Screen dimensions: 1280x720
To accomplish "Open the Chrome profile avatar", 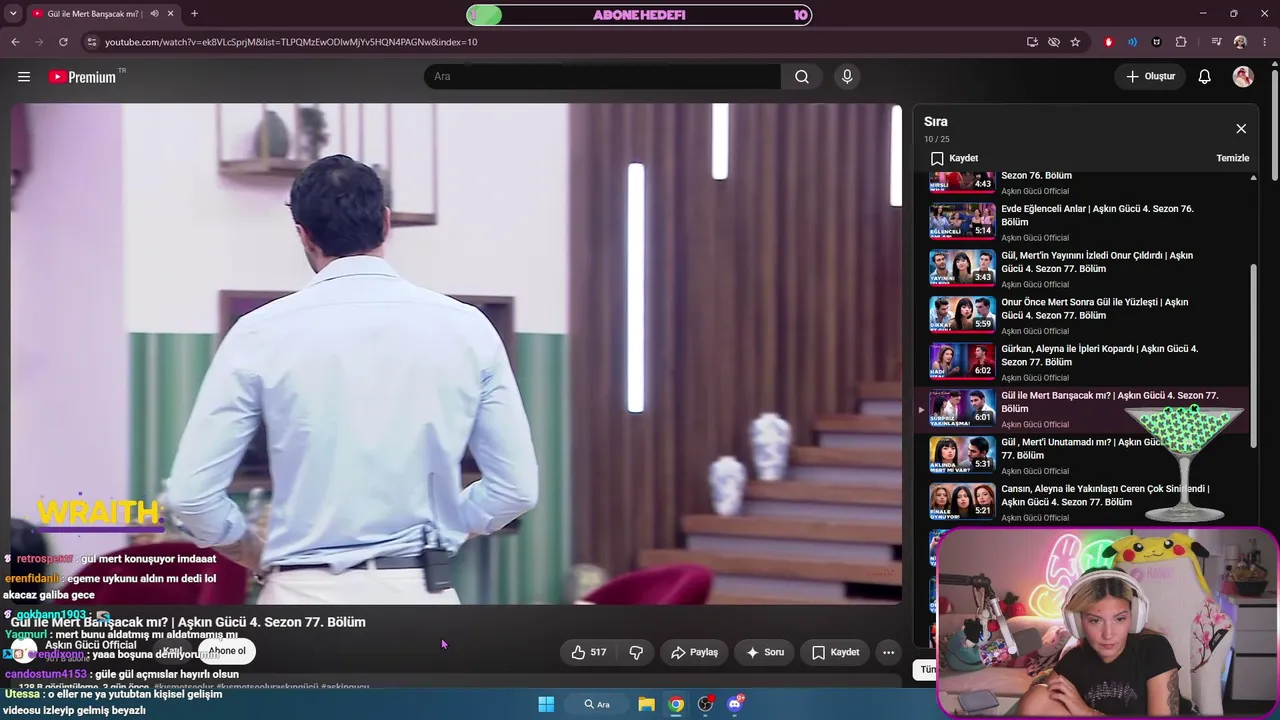I will (x=1240, y=42).
